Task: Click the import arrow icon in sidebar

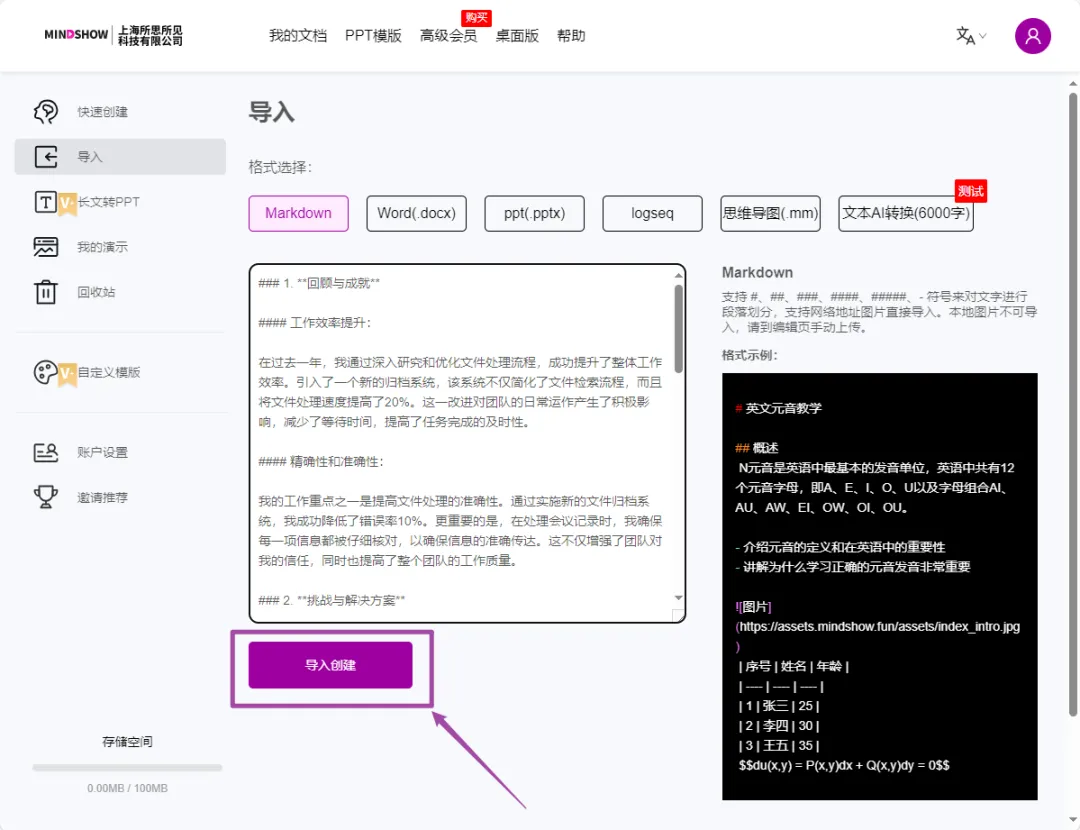Action: point(45,157)
